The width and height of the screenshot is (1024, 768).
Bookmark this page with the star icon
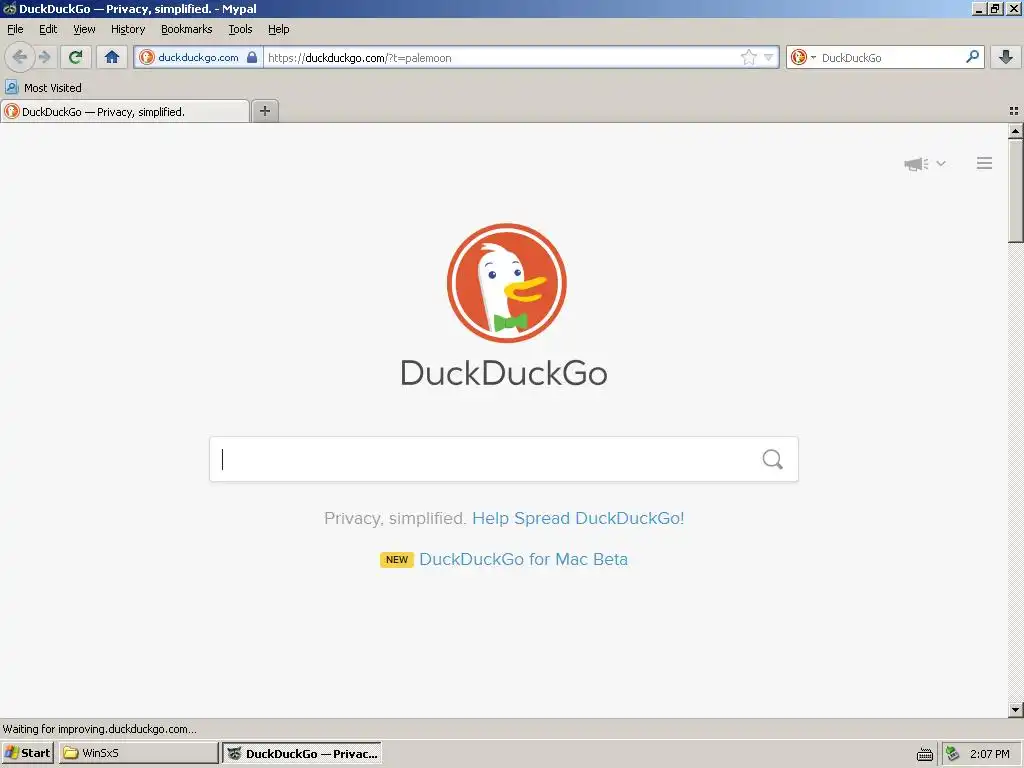pos(748,57)
